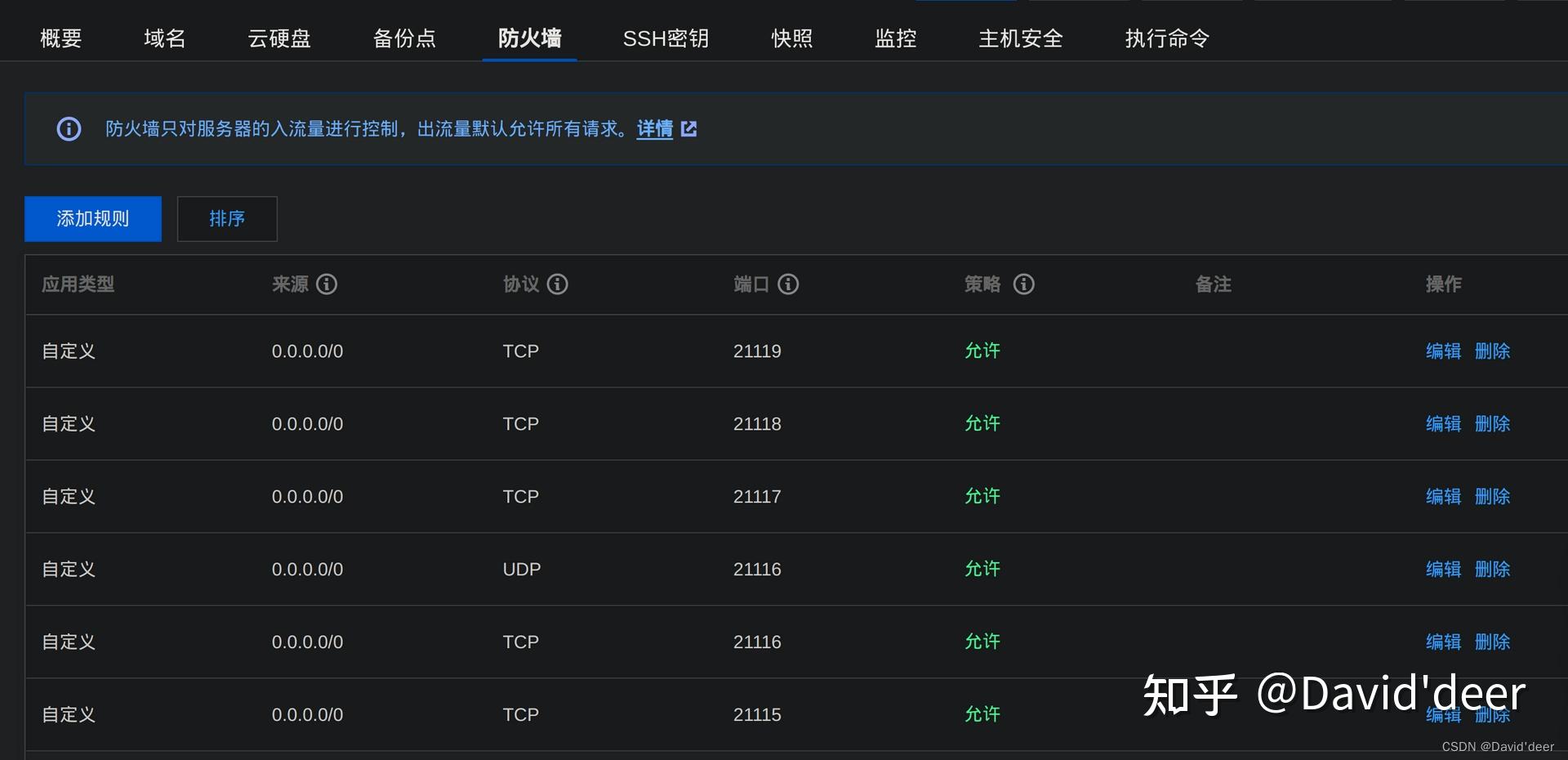
Task: Switch to the 域名 tab
Action: [x=165, y=38]
